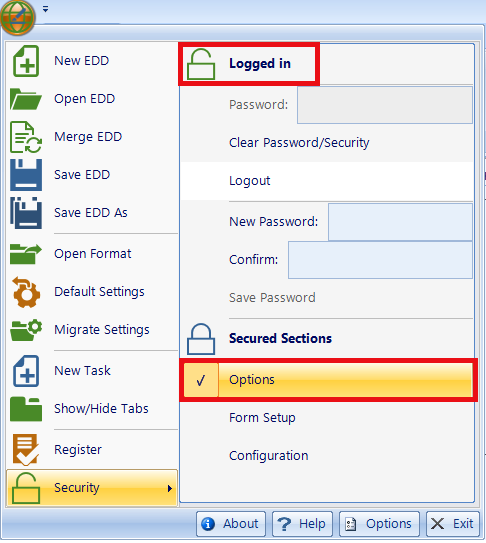Click the Migrate Settings icon

tap(26, 330)
